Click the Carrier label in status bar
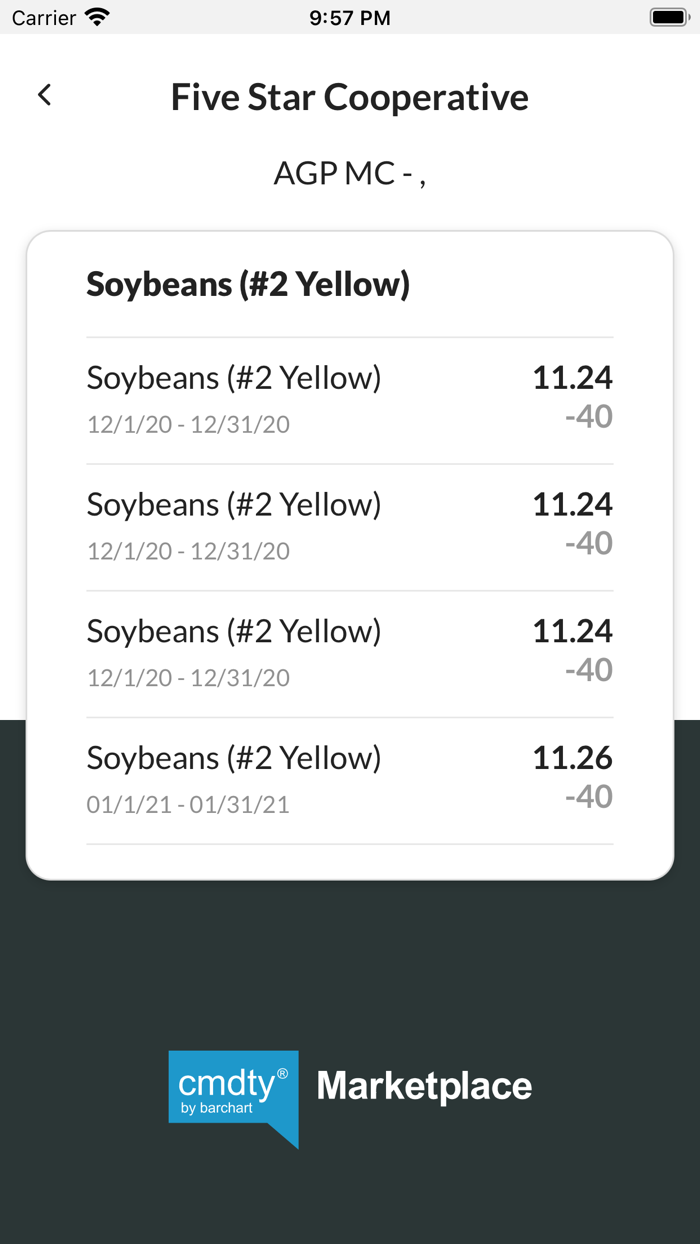 click(44, 17)
